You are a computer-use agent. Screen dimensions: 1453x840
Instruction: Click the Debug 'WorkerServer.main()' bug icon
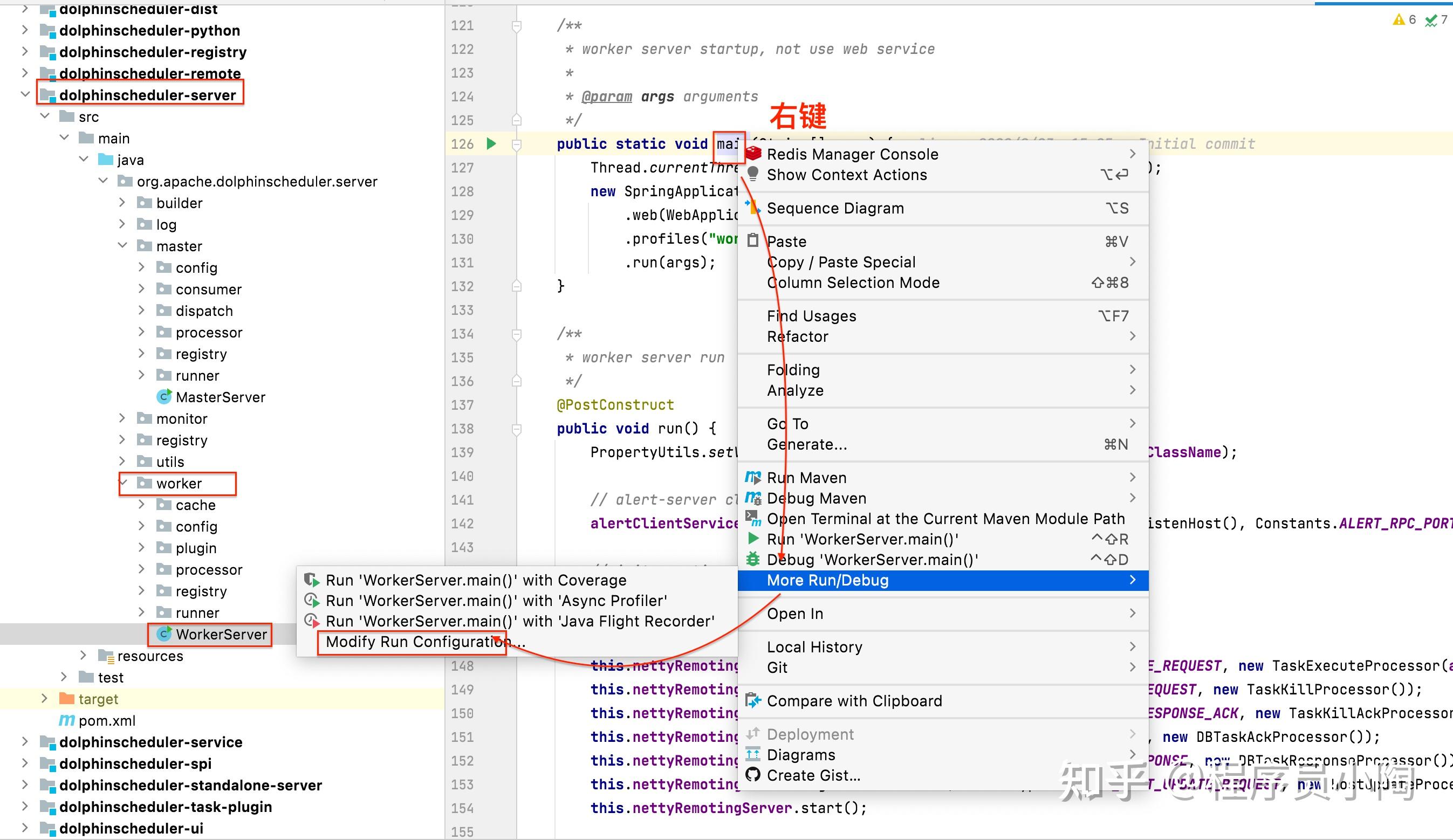pos(753,559)
